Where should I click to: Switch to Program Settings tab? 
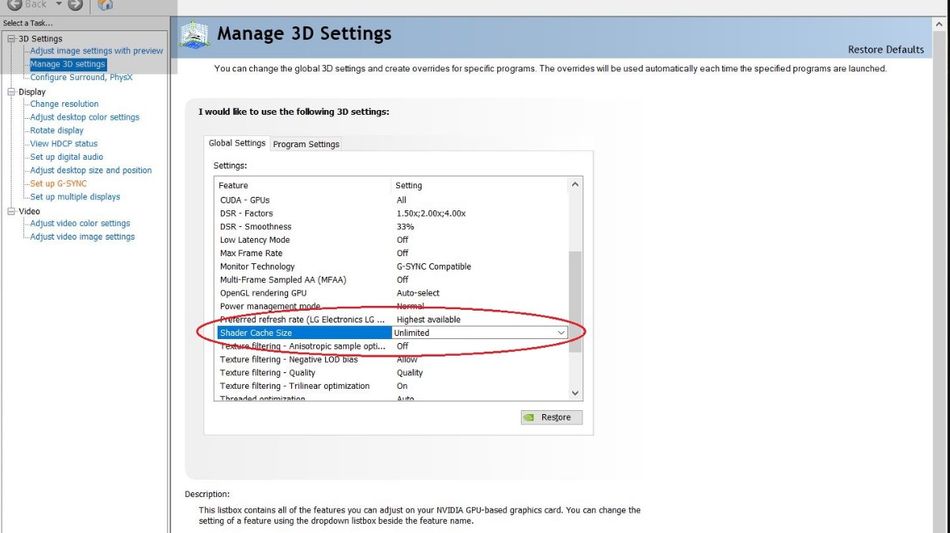pyautogui.click(x=306, y=144)
